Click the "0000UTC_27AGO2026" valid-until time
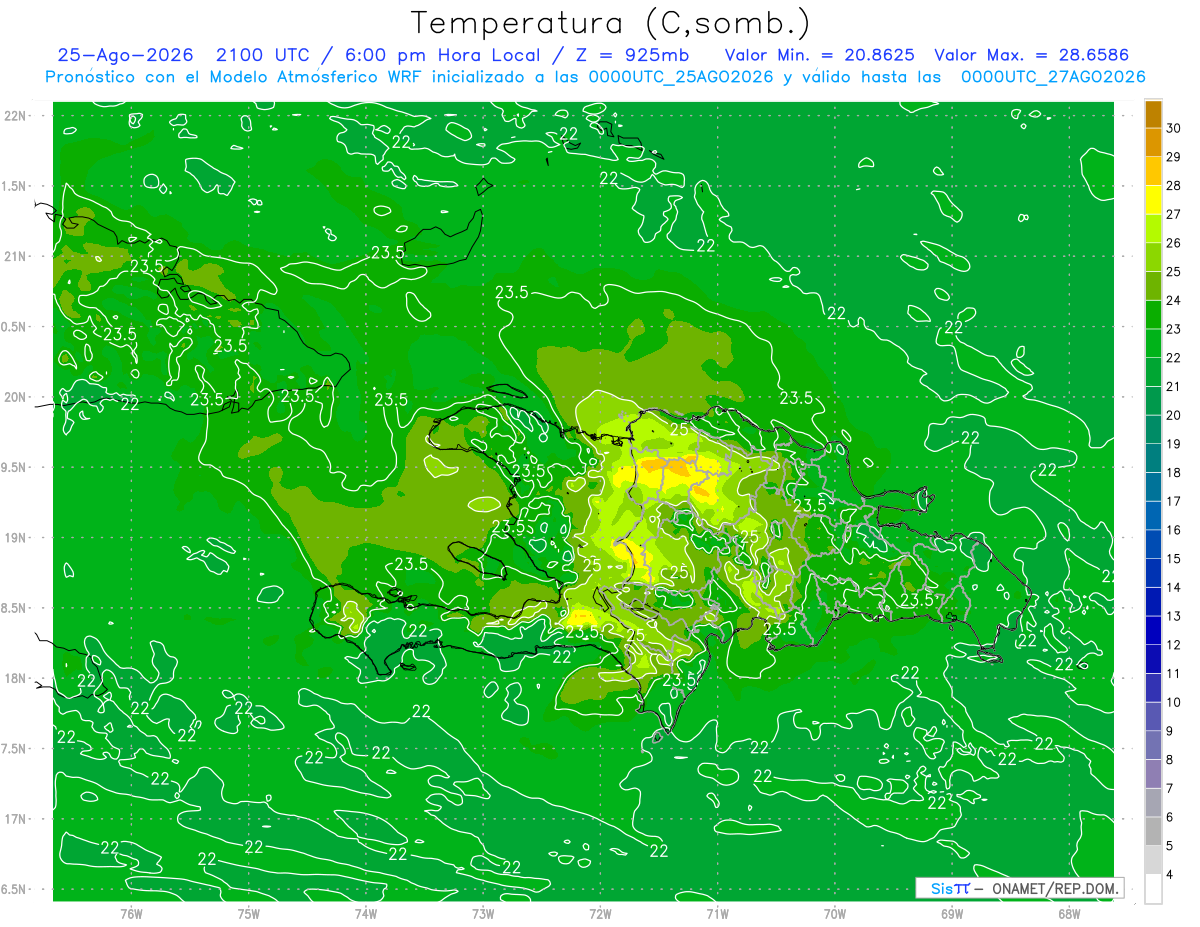 [x=1053, y=77]
